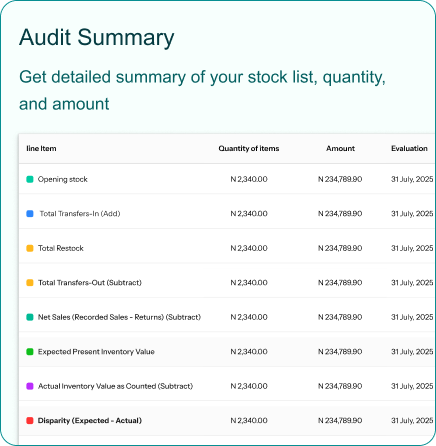Image resolution: width=436 pixels, height=446 pixels.
Task: Click the teal marker next to Net Sales
Action: pyautogui.click(x=30, y=317)
